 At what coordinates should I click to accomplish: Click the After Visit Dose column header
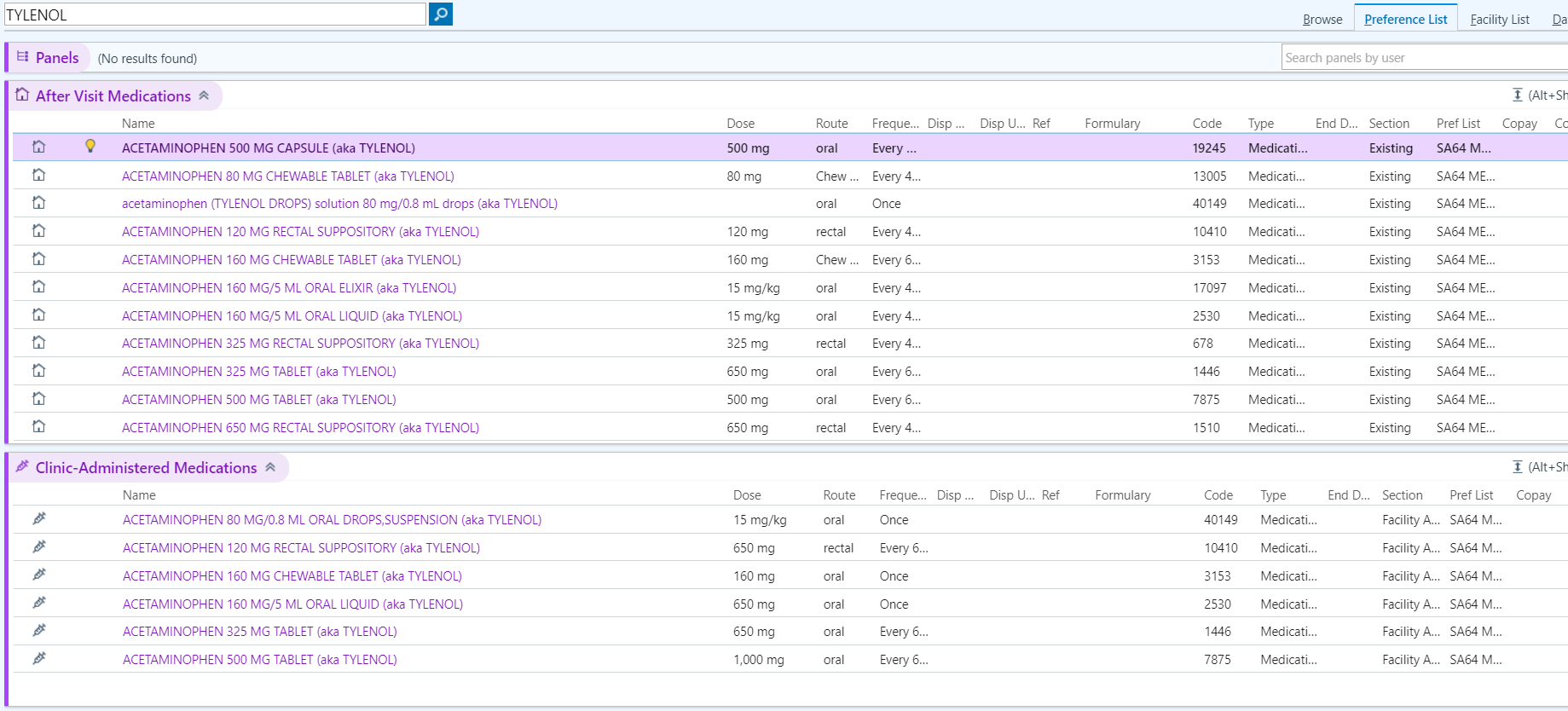tap(740, 124)
